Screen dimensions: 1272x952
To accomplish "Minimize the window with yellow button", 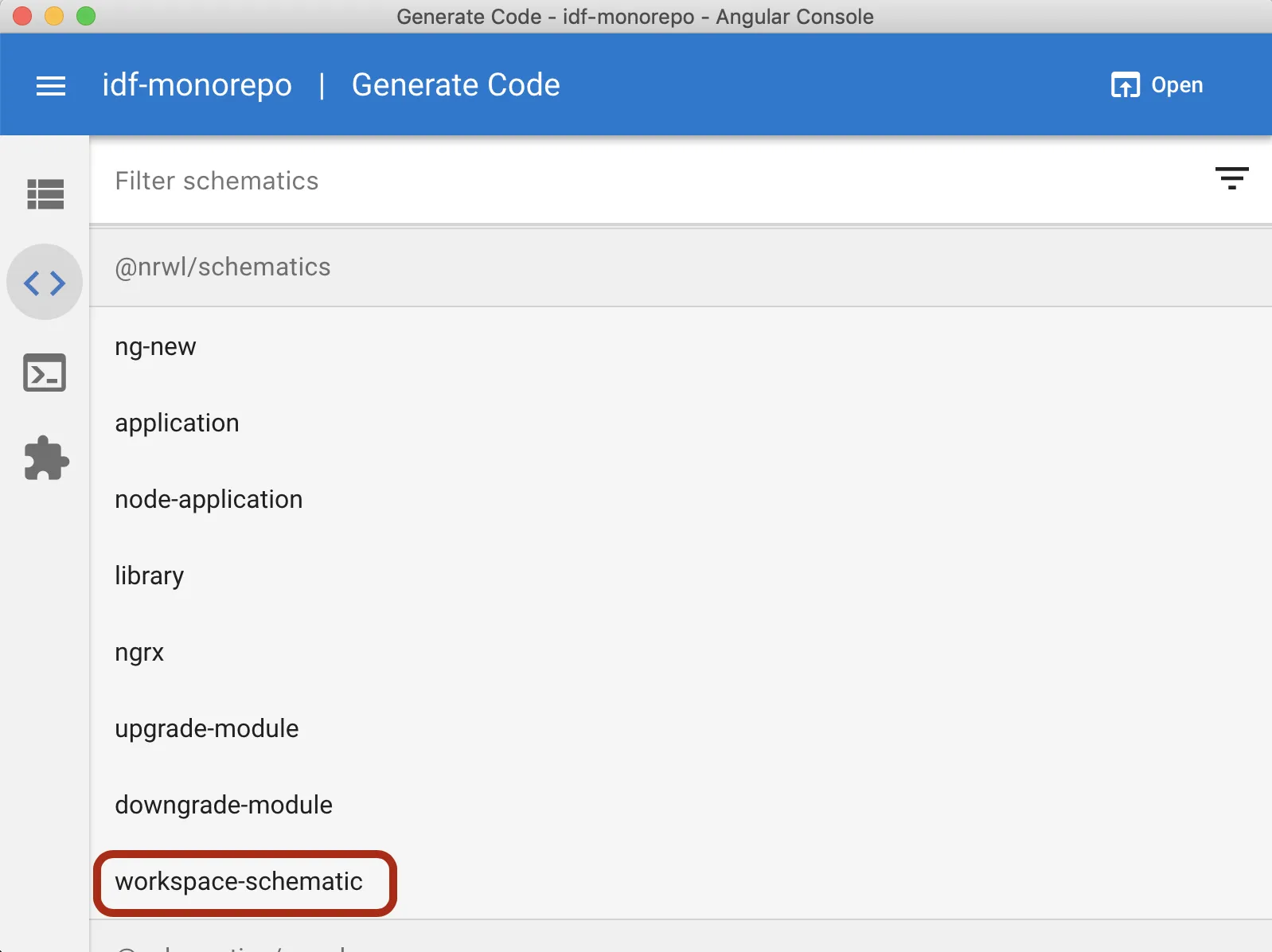I will (54, 16).
